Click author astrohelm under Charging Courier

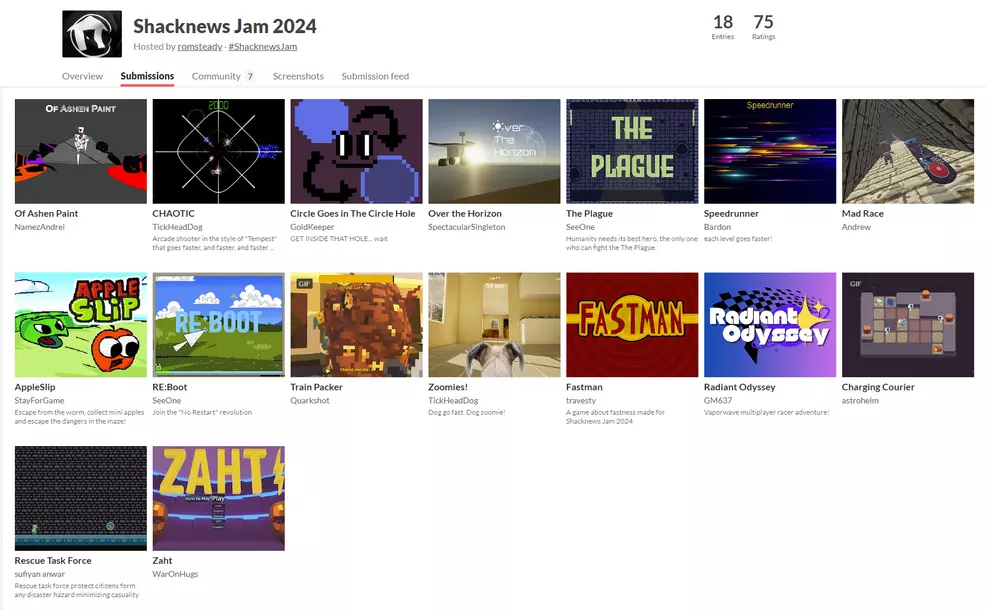tap(863, 400)
